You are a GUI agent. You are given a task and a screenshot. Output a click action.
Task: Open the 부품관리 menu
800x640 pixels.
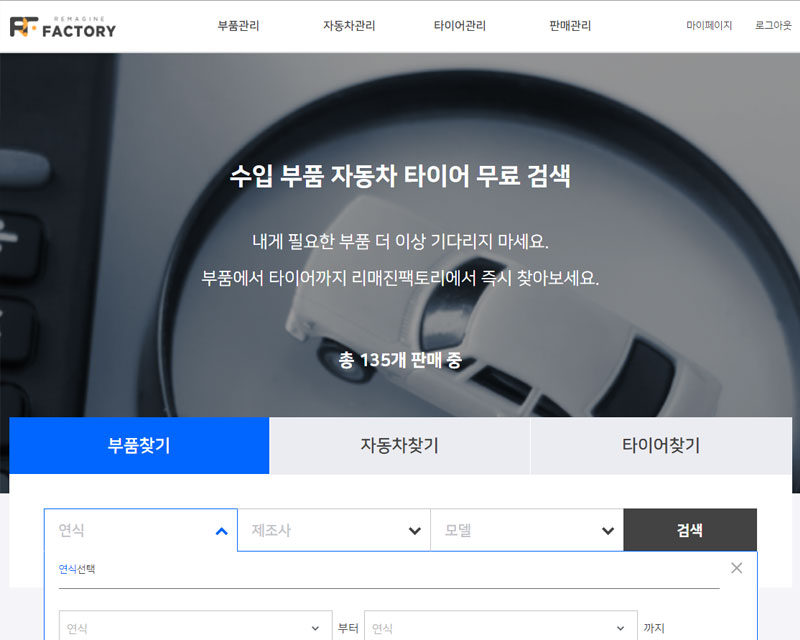point(238,26)
